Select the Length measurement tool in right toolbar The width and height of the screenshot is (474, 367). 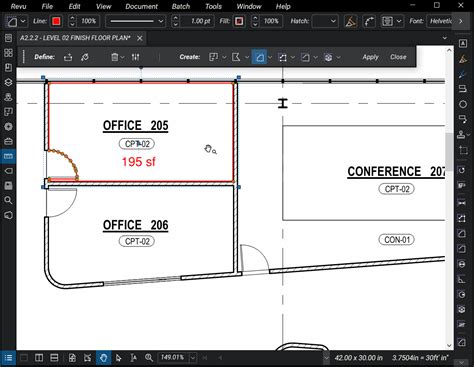[x=462, y=202]
